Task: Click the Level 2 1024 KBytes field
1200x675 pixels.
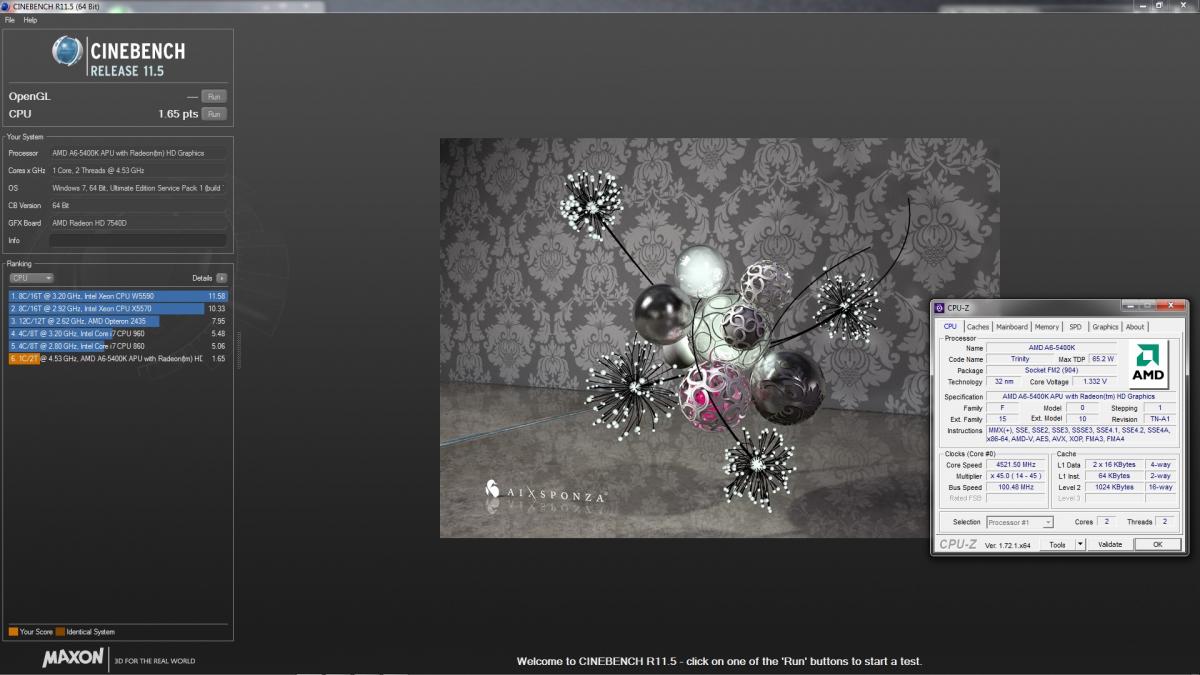Action: point(1114,487)
